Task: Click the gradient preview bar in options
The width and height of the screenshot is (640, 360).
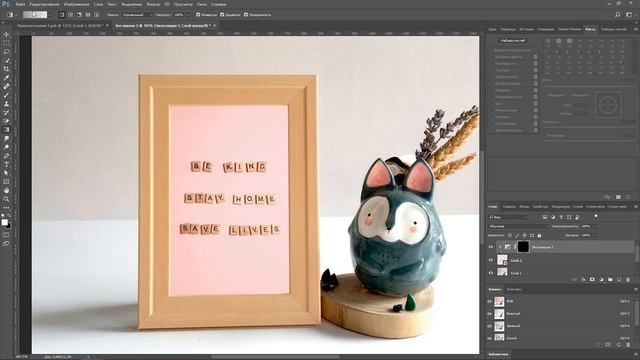Action: (x=35, y=15)
